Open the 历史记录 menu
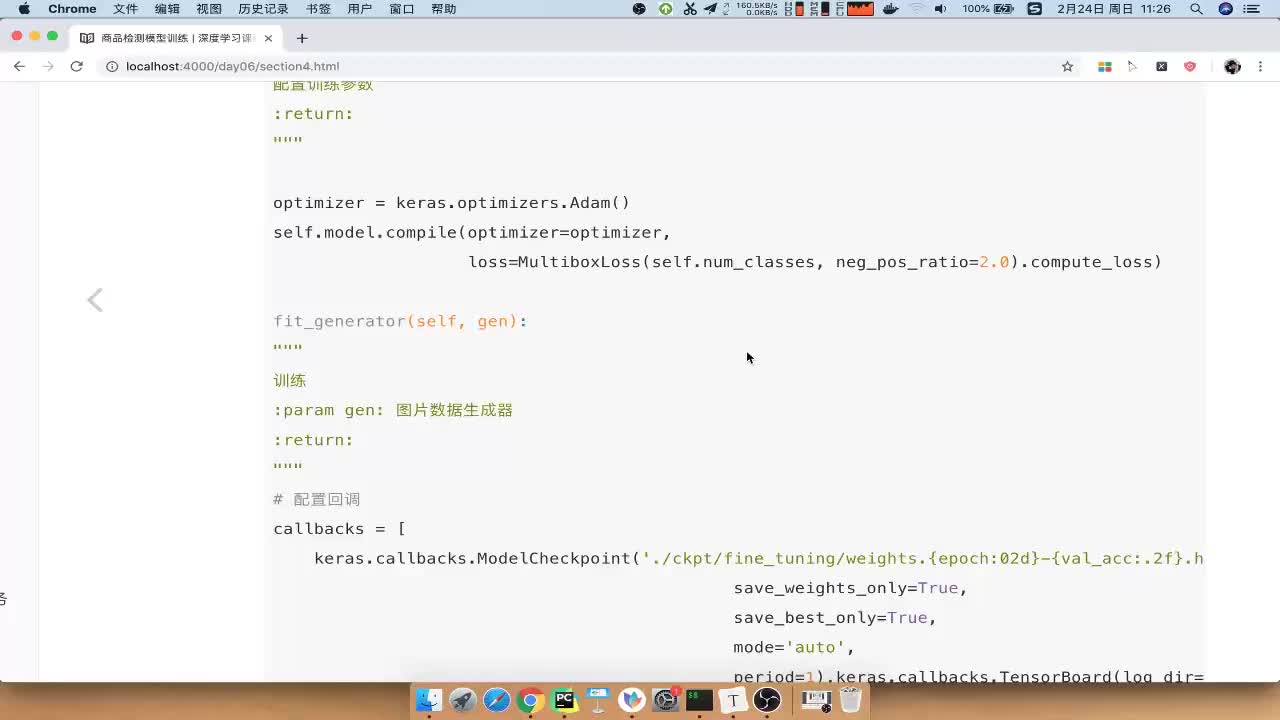 (263, 9)
